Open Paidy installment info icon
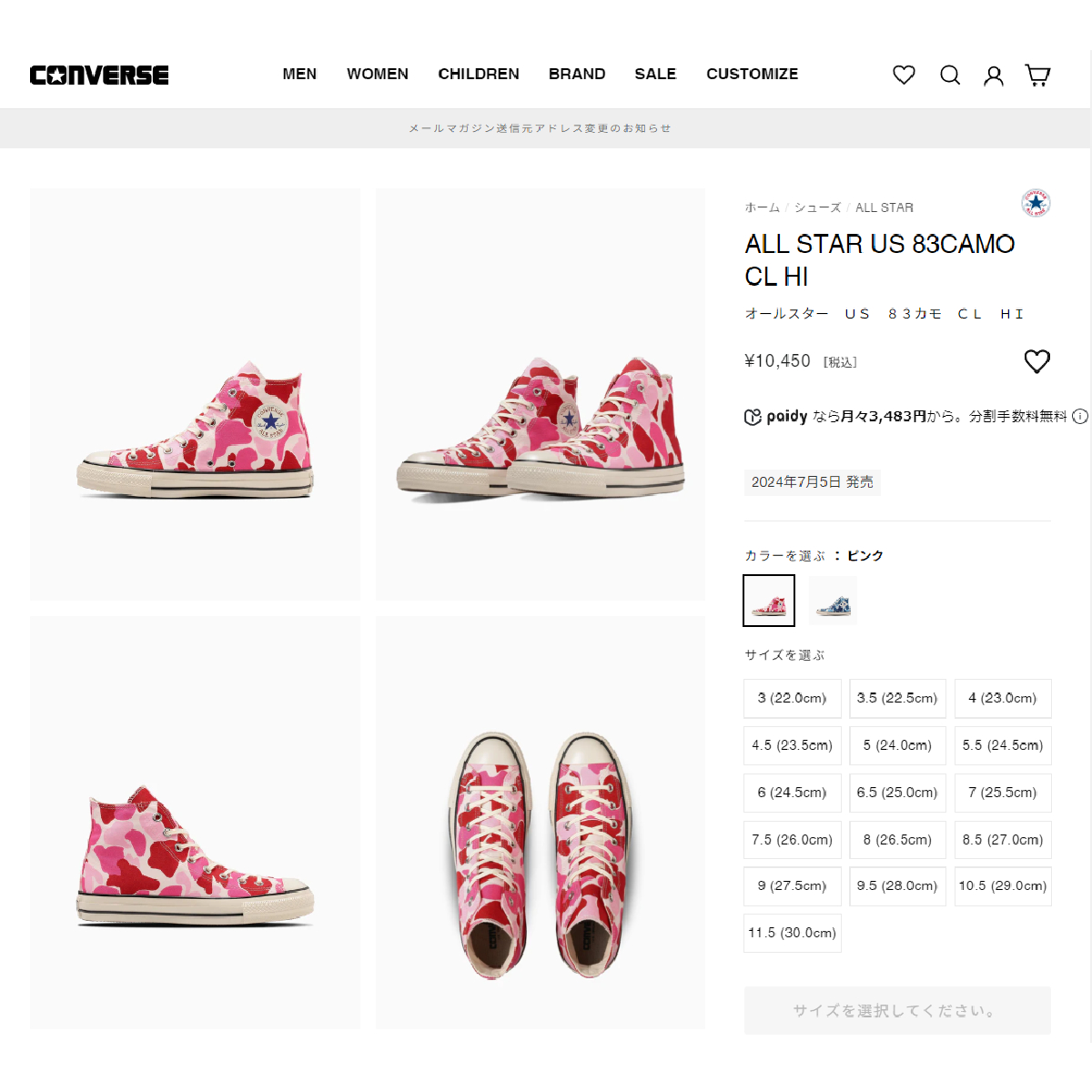 coord(1080,417)
